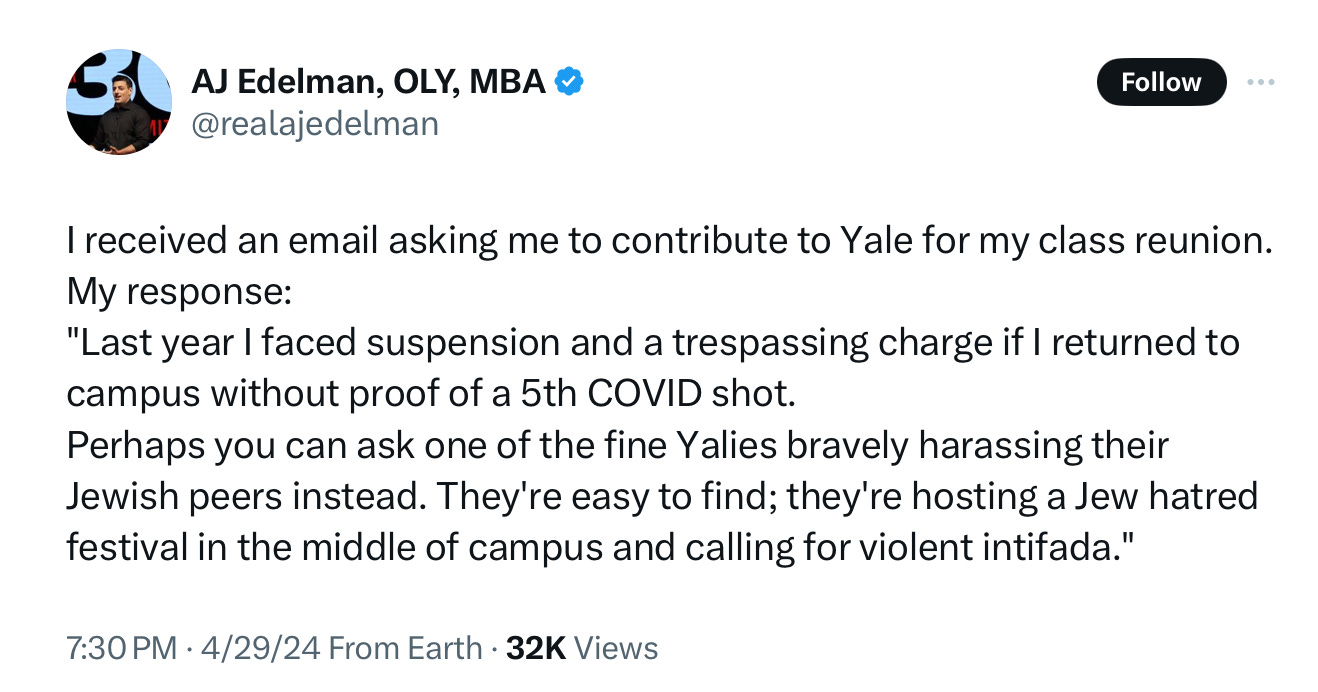Open the display name AJ Edelman, OLY, MBA
This screenshot has height=692, width=1318.
click(368, 82)
